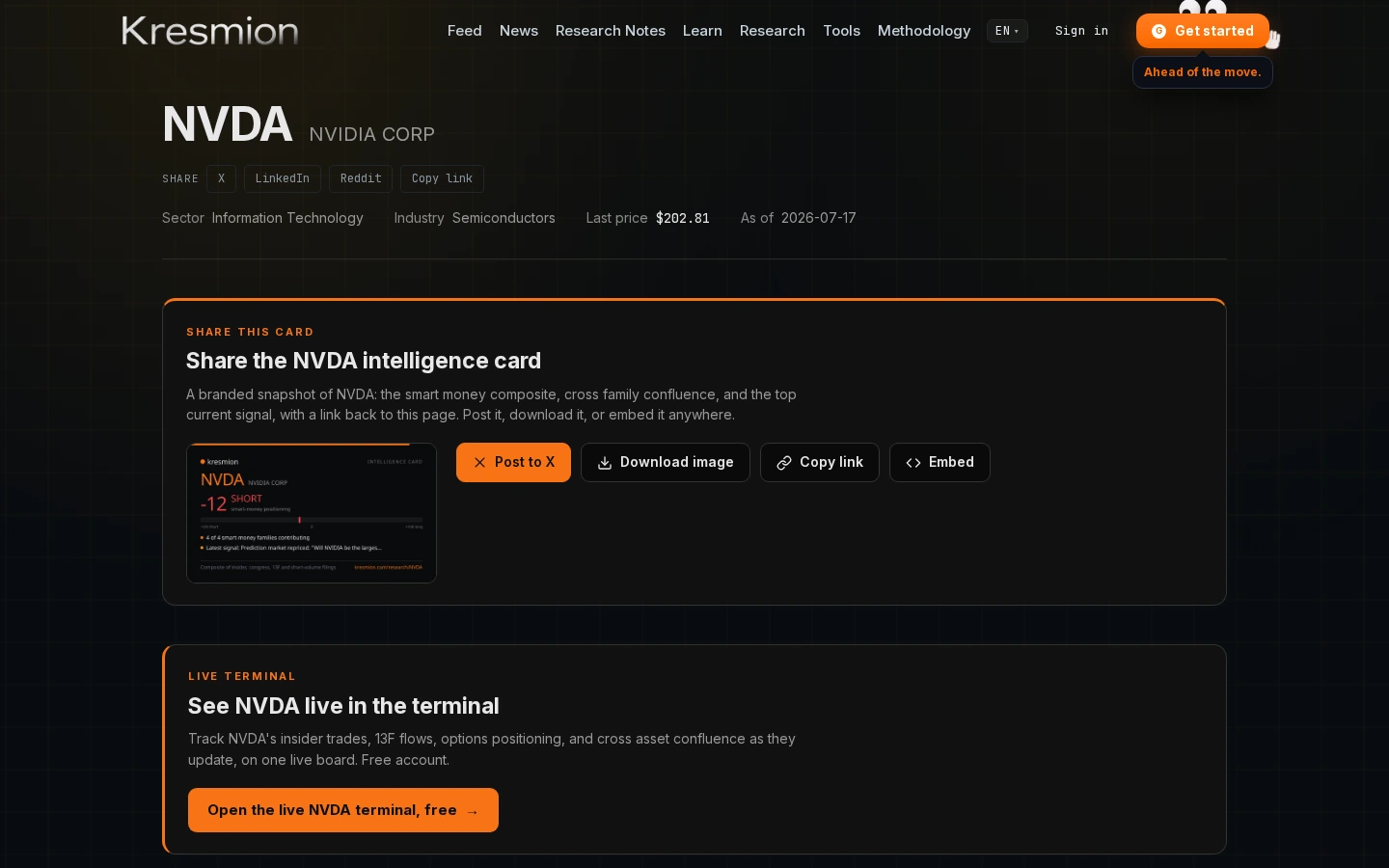The height and width of the screenshot is (868, 1389).
Task: Share NVDA on Reddit
Action: [361, 178]
